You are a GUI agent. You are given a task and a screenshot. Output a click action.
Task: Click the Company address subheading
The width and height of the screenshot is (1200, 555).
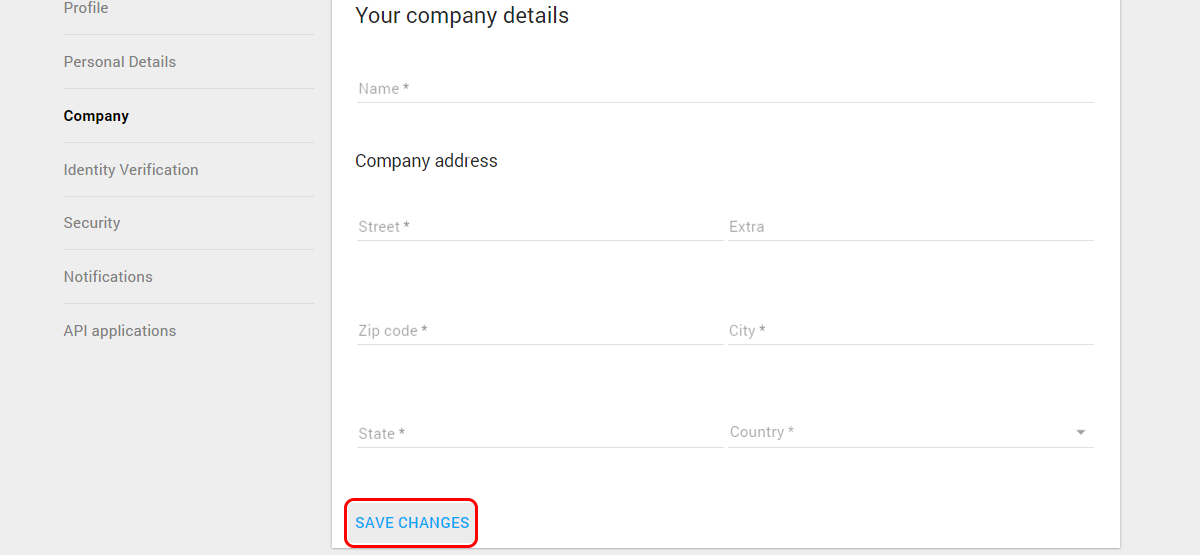coord(426,161)
